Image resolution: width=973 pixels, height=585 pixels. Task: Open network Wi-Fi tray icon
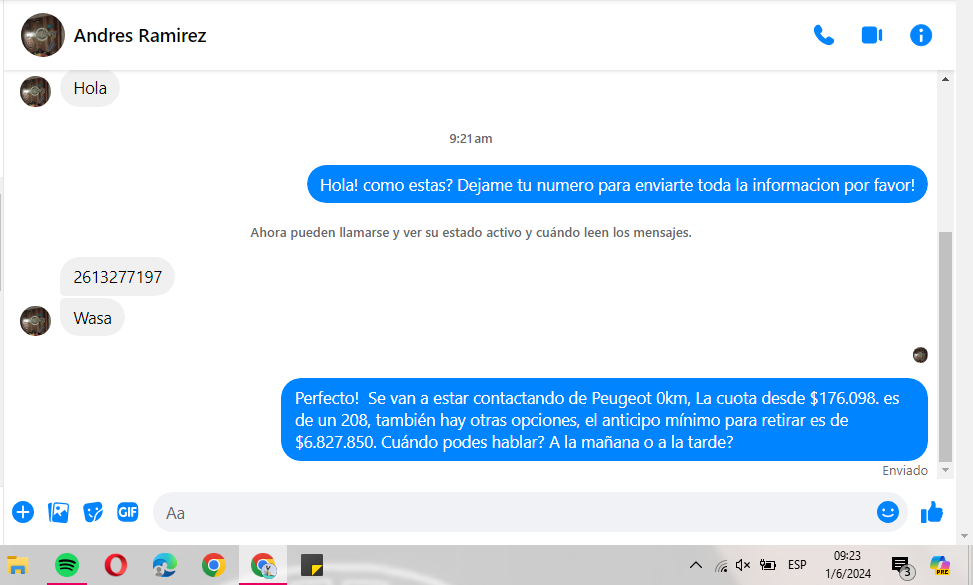[720, 565]
